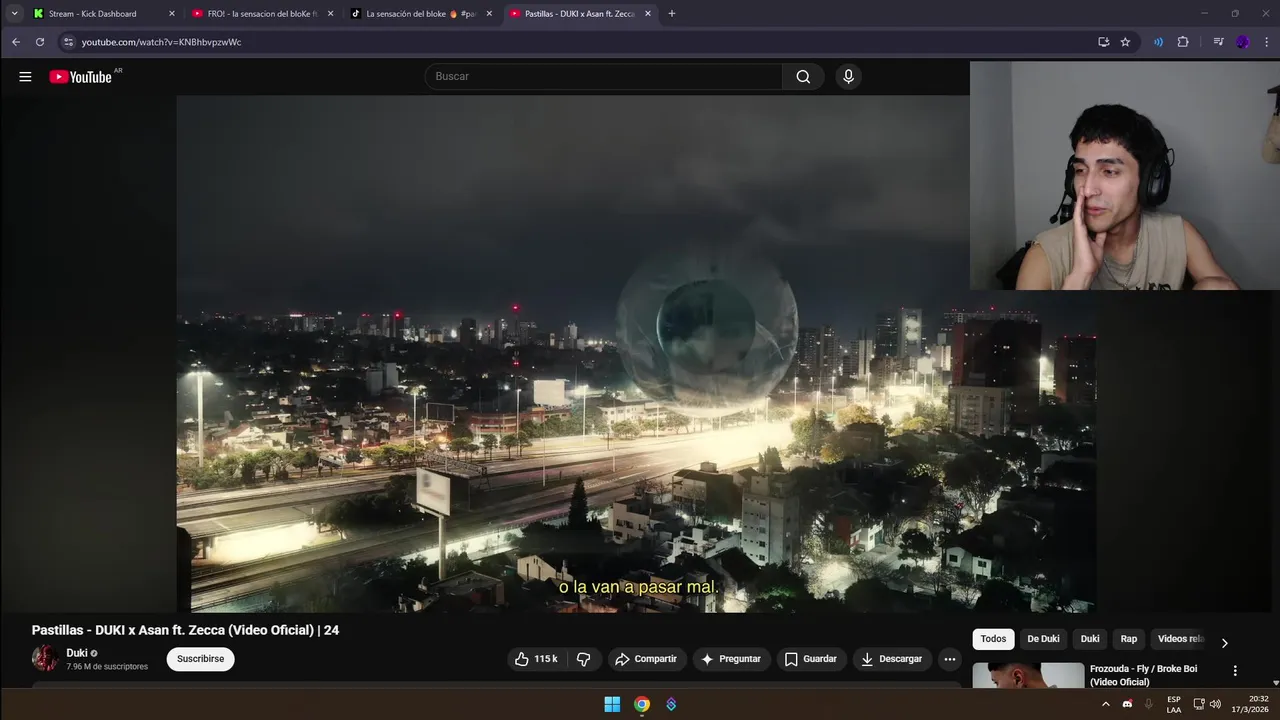Switch to Stream - Kick Dashboard tab

coord(92,14)
